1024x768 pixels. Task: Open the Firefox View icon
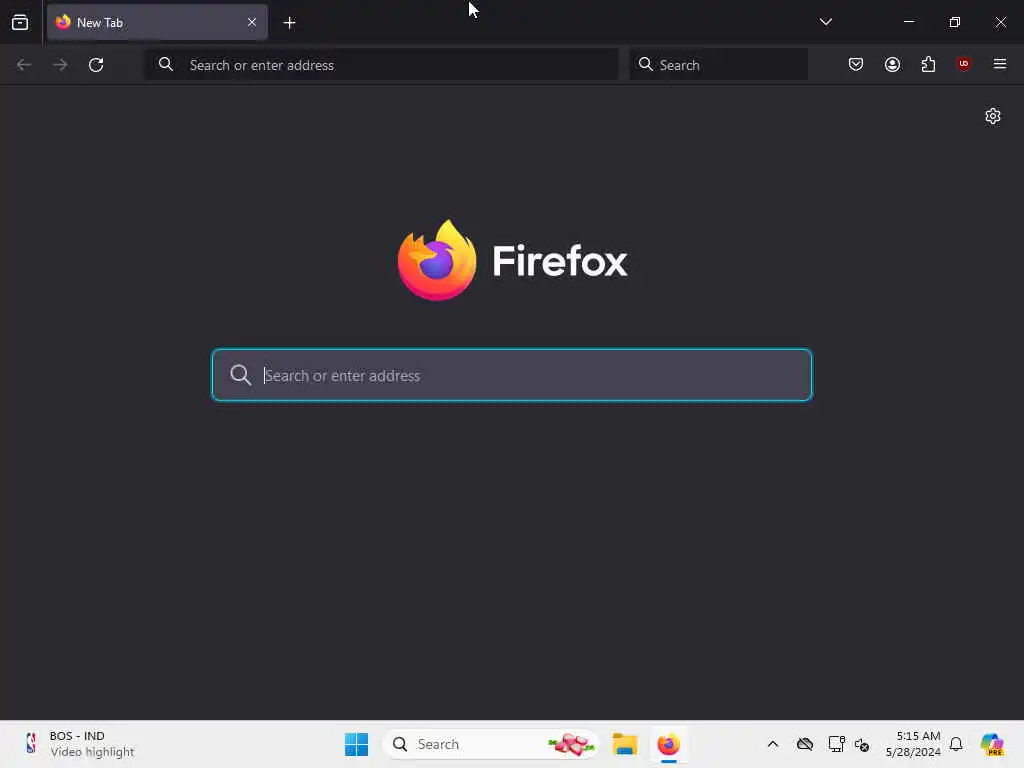click(x=20, y=22)
